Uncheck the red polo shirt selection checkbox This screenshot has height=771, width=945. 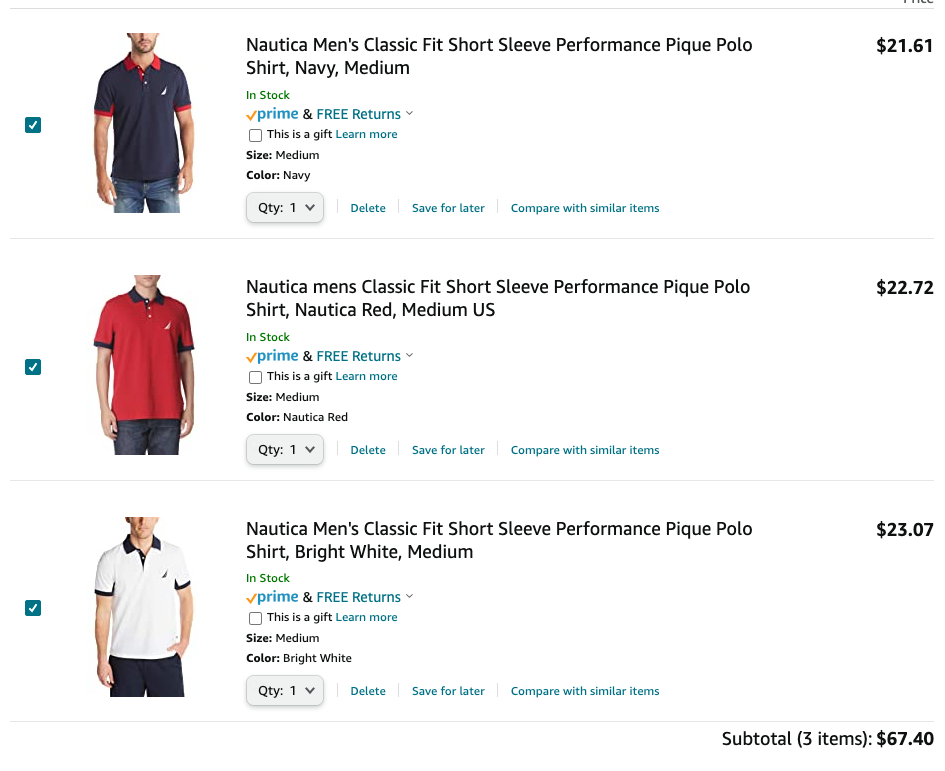click(x=33, y=367)
